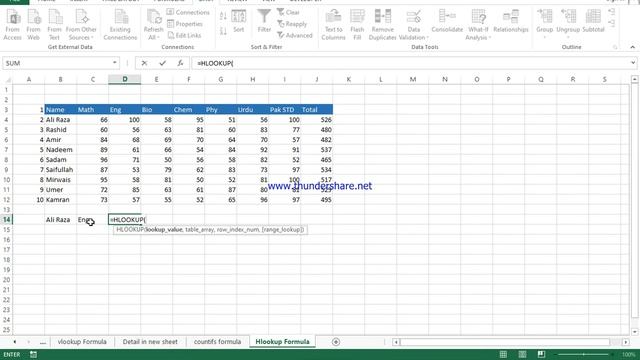Select all cells corner button
640x360 pixels.
coord(7,80)
